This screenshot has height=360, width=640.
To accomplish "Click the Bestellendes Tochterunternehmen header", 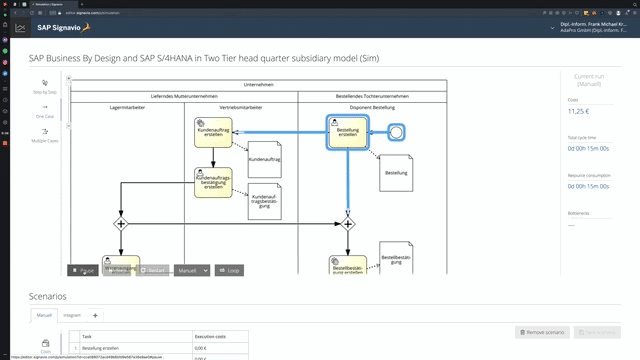I will pos(372,96).
